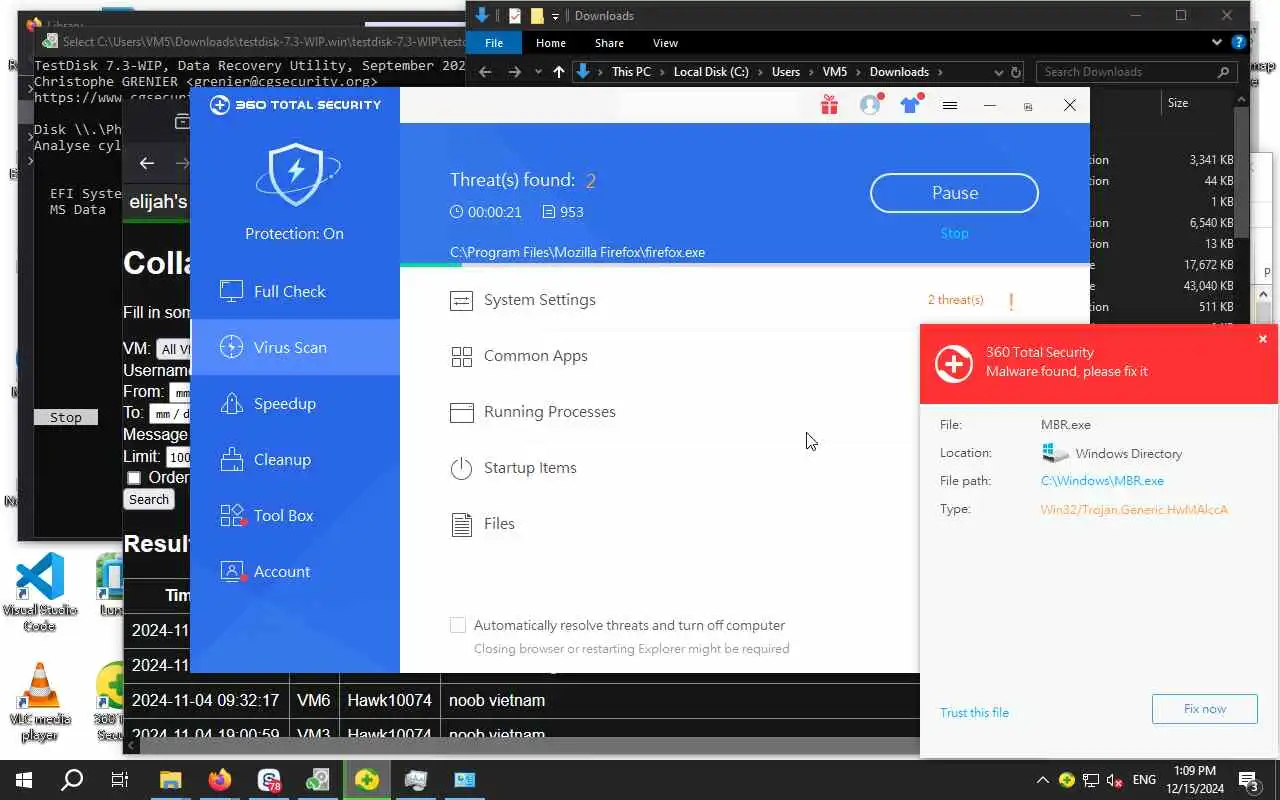Open the gift box icon in 360 title bar
Viewport: 1280px width, 800px height.
[829, 105]
